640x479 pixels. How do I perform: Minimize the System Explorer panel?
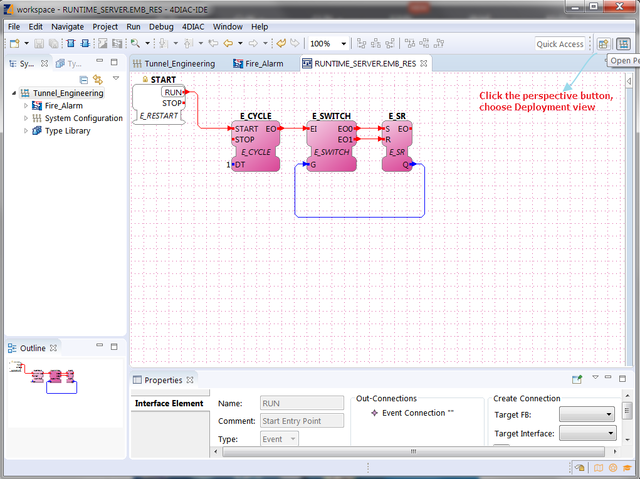coord(99,61)
